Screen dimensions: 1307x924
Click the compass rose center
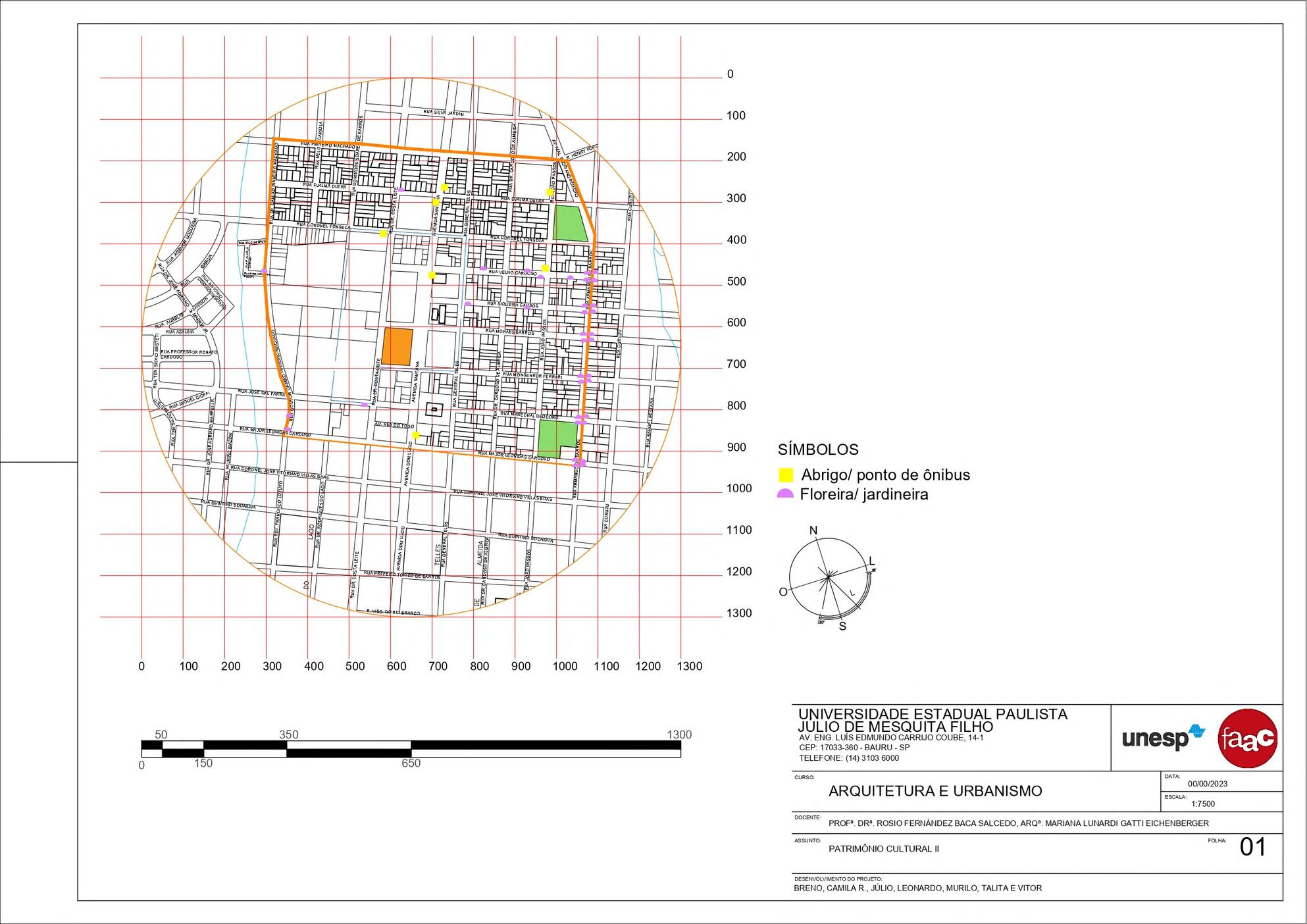pyautogui.click(x=828, y=577)
